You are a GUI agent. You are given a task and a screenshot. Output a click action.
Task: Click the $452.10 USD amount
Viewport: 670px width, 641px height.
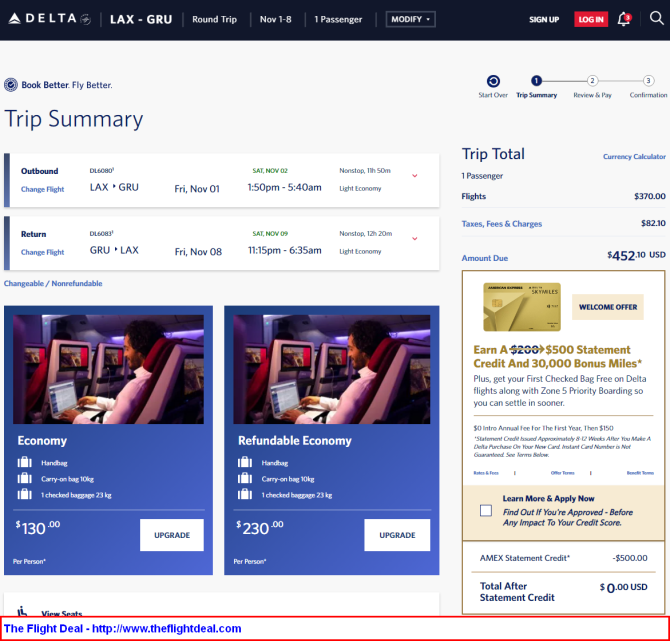tap(636, 256)
